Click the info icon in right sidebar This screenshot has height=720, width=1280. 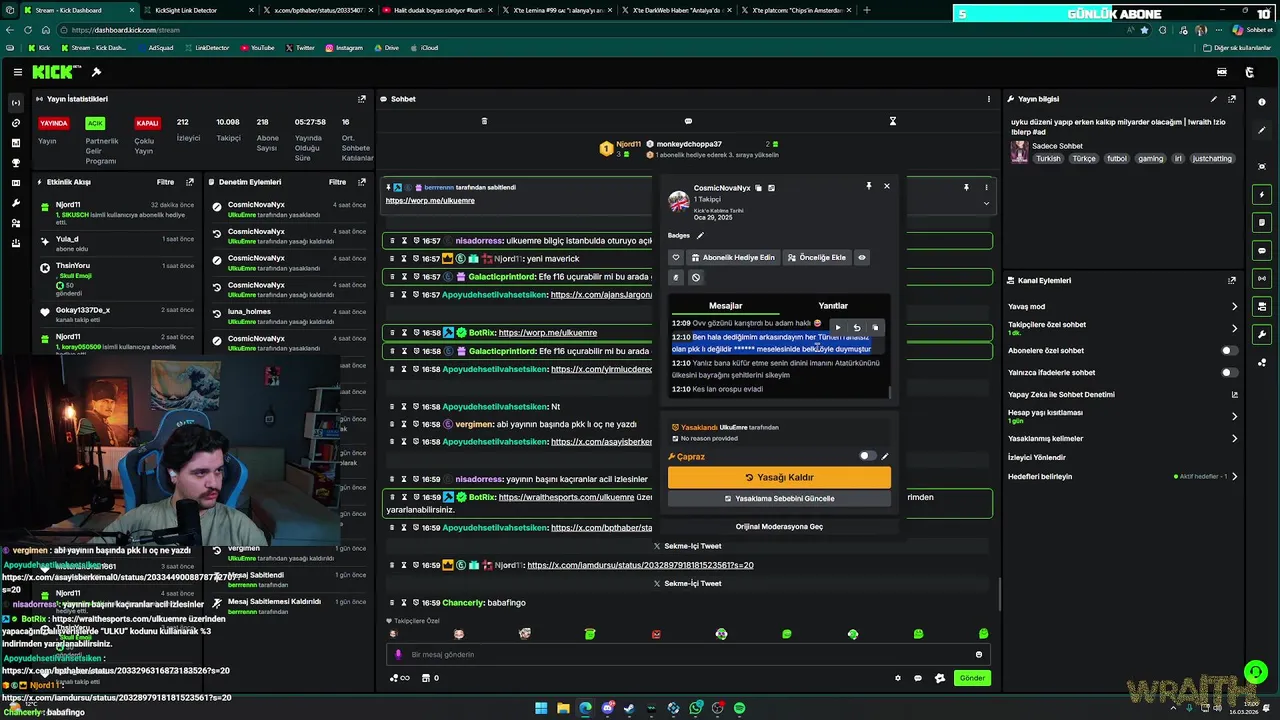[1262, 103]
